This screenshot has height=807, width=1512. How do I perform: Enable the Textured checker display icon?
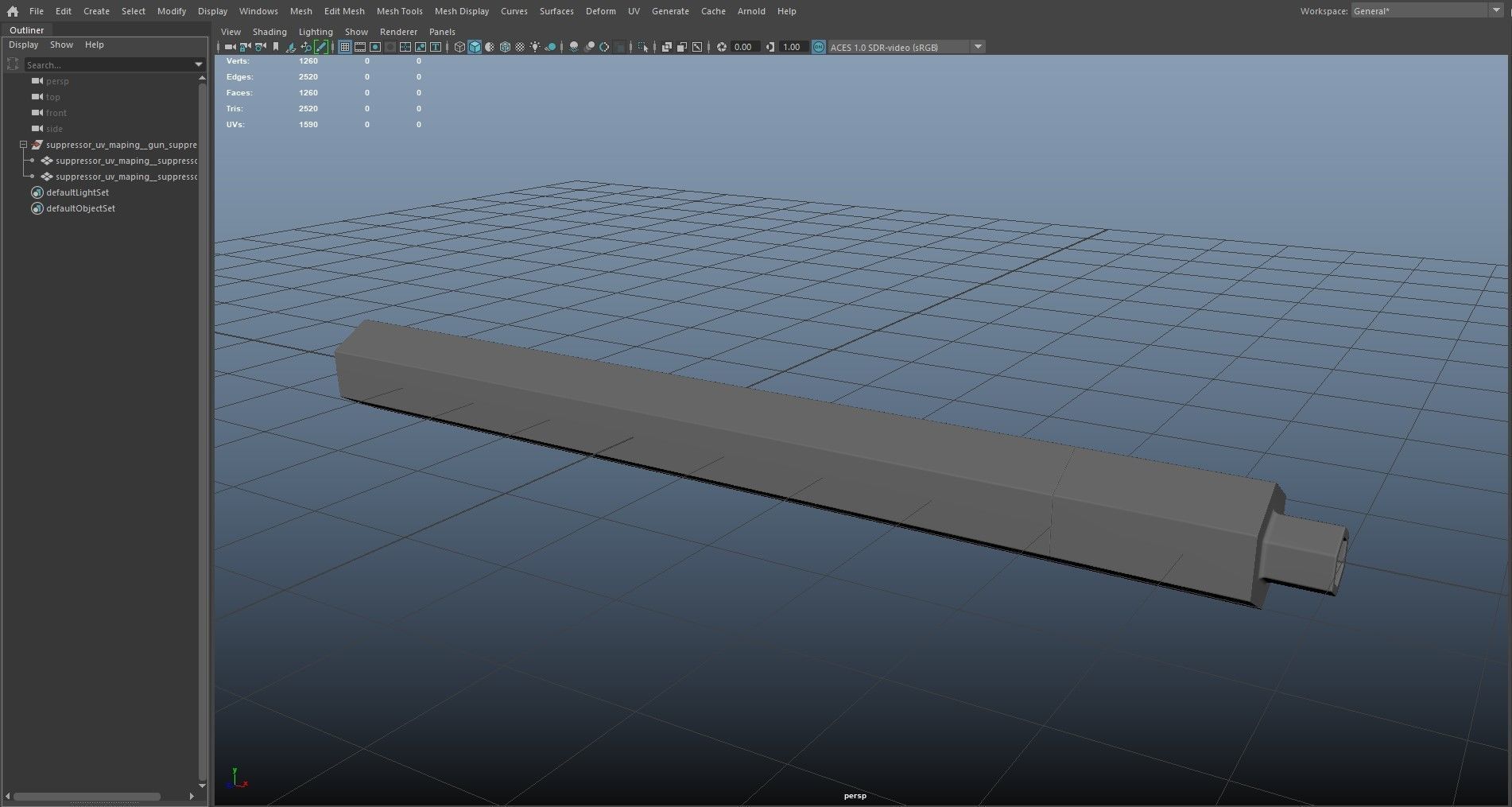click(520, 47)
